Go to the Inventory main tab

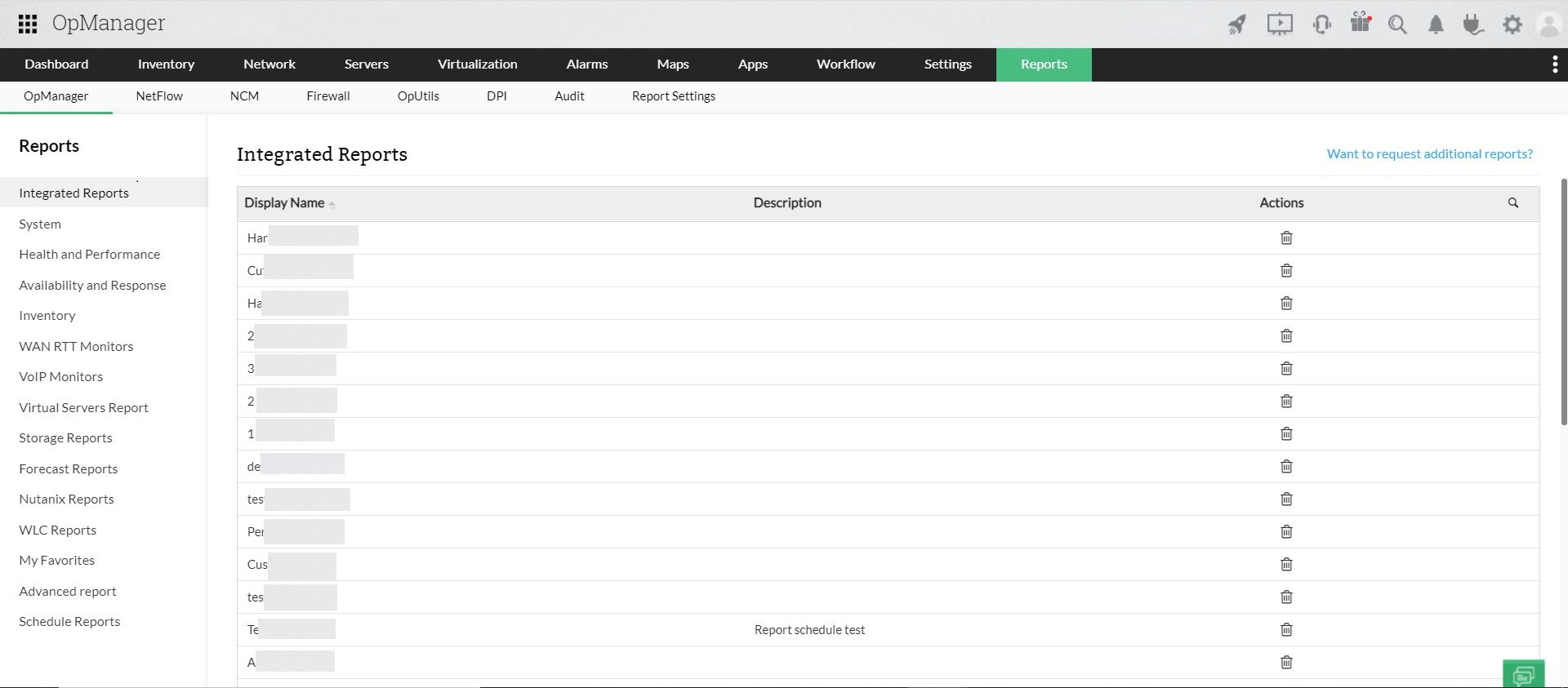[166, 64]
